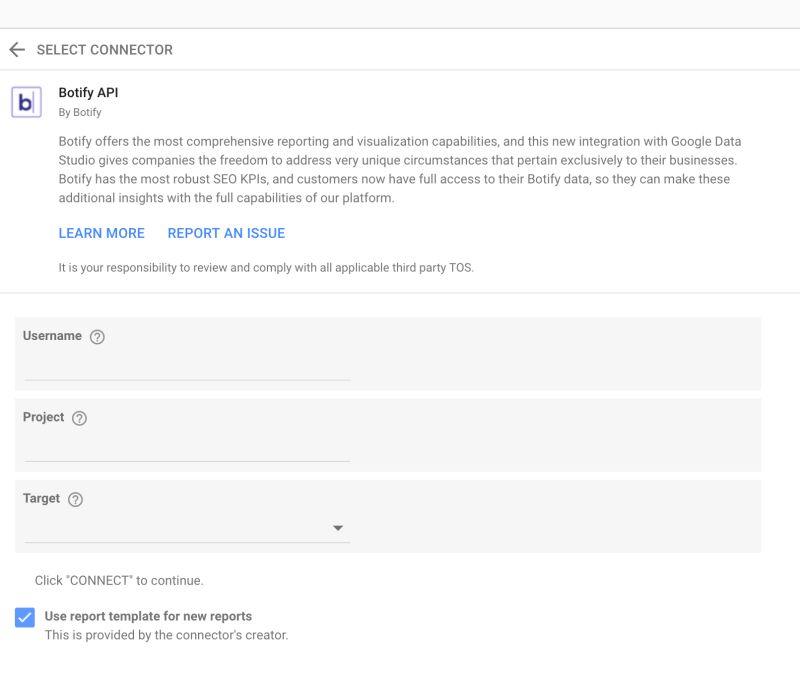The width and height of the screenshot is (800, 680).
Task: Click the Botify API logo
Action: [x=25, y=101]
